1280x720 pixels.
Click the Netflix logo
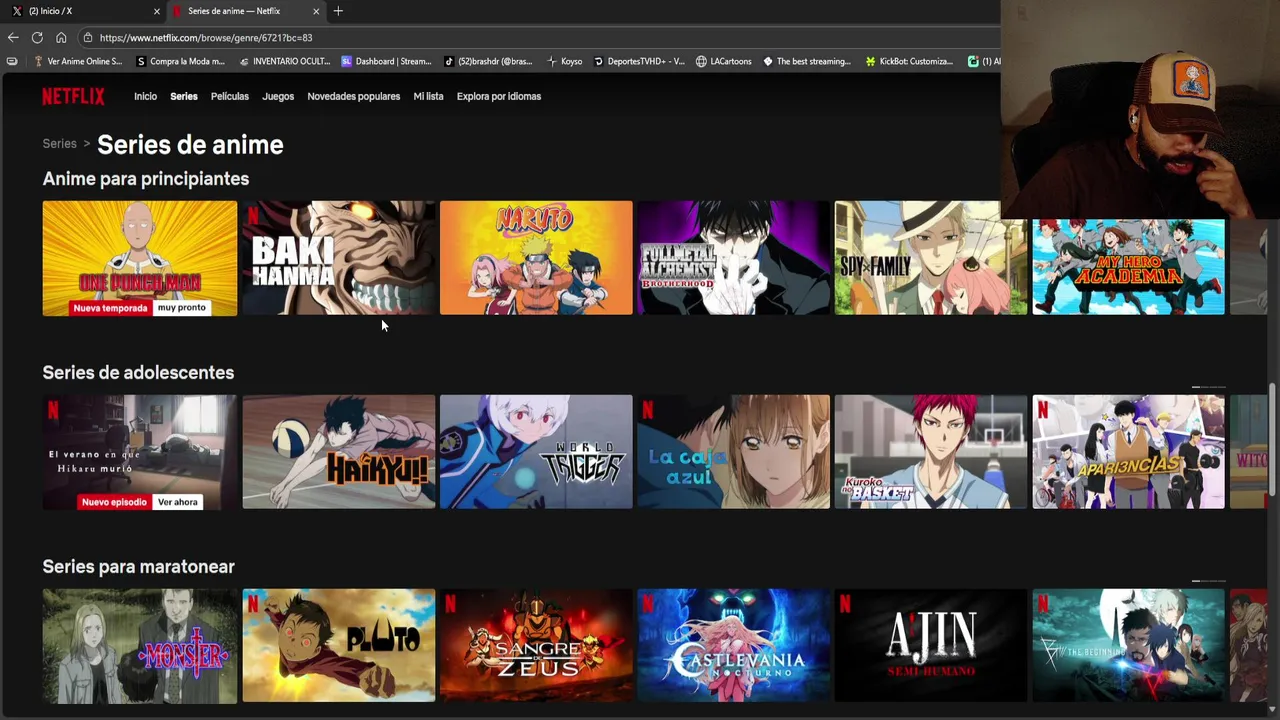pyautogui.click(x=73, y=96)
